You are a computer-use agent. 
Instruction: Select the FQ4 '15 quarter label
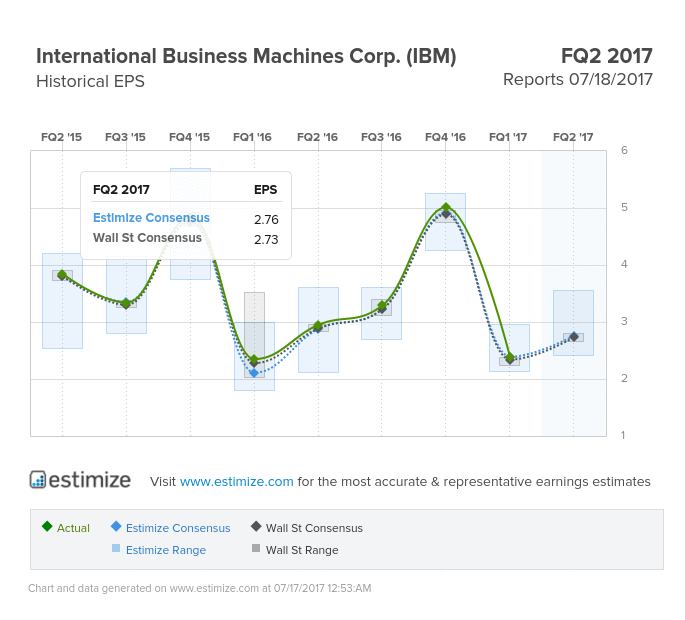point(189,137)
